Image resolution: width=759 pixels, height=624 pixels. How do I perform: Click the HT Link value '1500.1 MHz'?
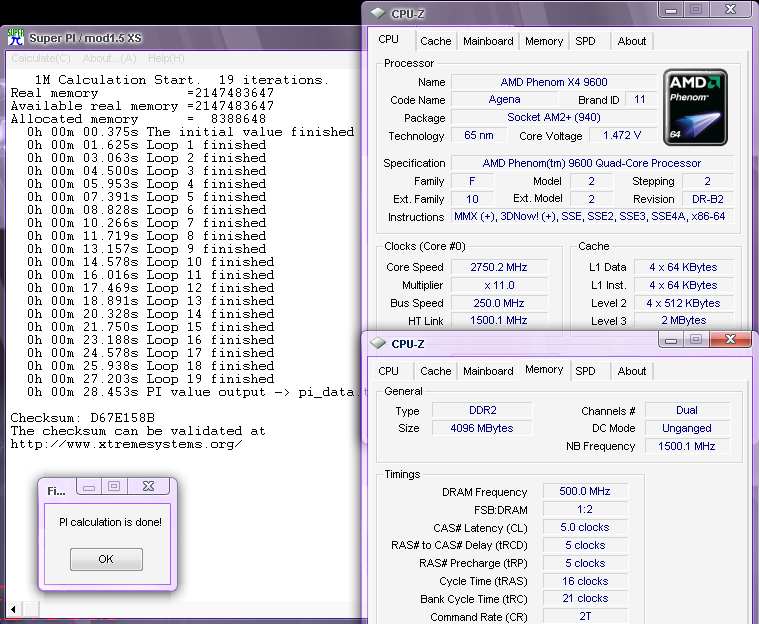coord(499,320)
